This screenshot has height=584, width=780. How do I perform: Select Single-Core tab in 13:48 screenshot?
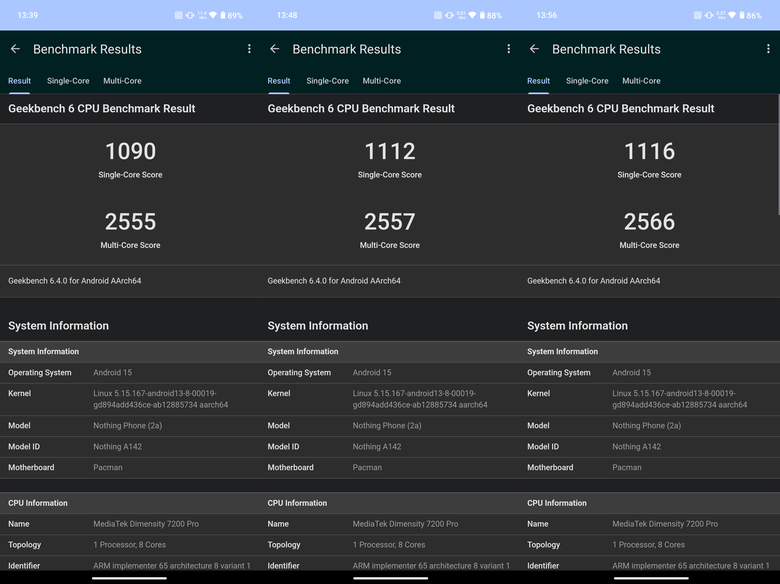tap(327, 81)
